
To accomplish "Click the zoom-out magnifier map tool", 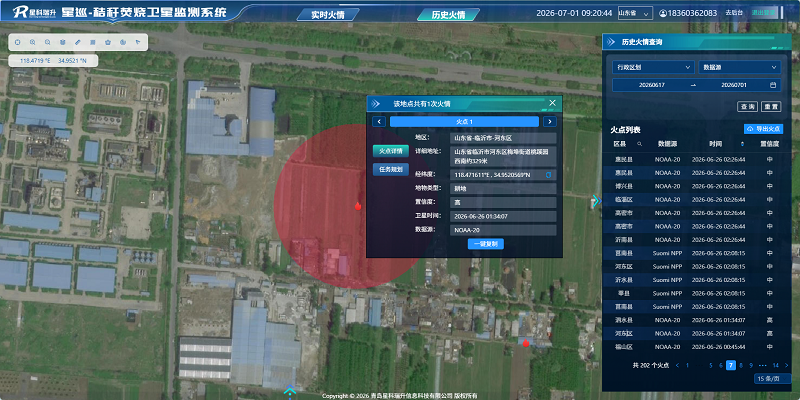I will click(x=47, y=42).
